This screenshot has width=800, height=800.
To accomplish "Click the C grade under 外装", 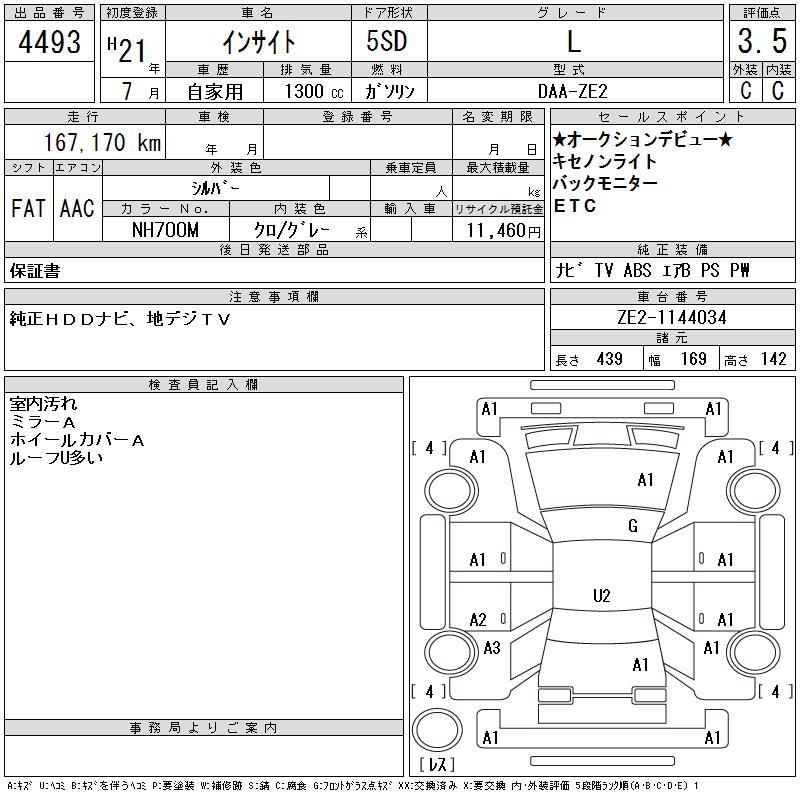I will coord(745,90).
